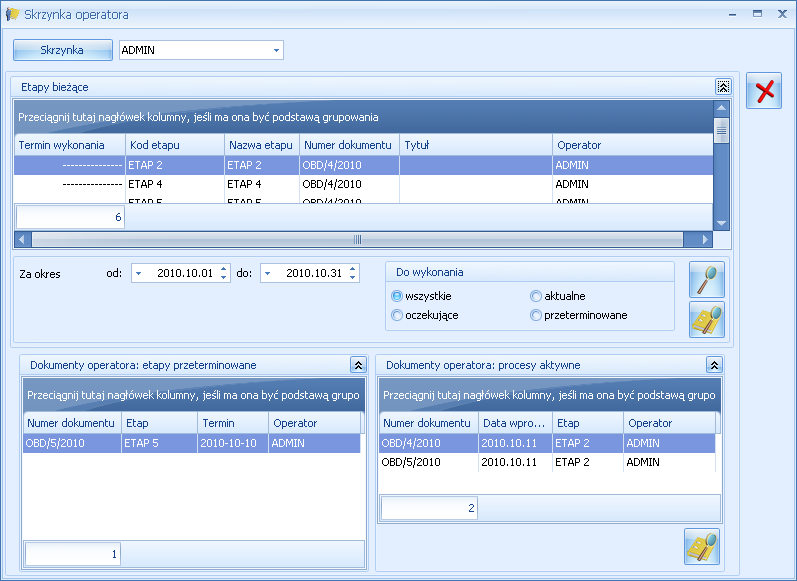Click Etap header in etapy przeterminowane list
Screen dimensions: 797x581
[160, 423]
